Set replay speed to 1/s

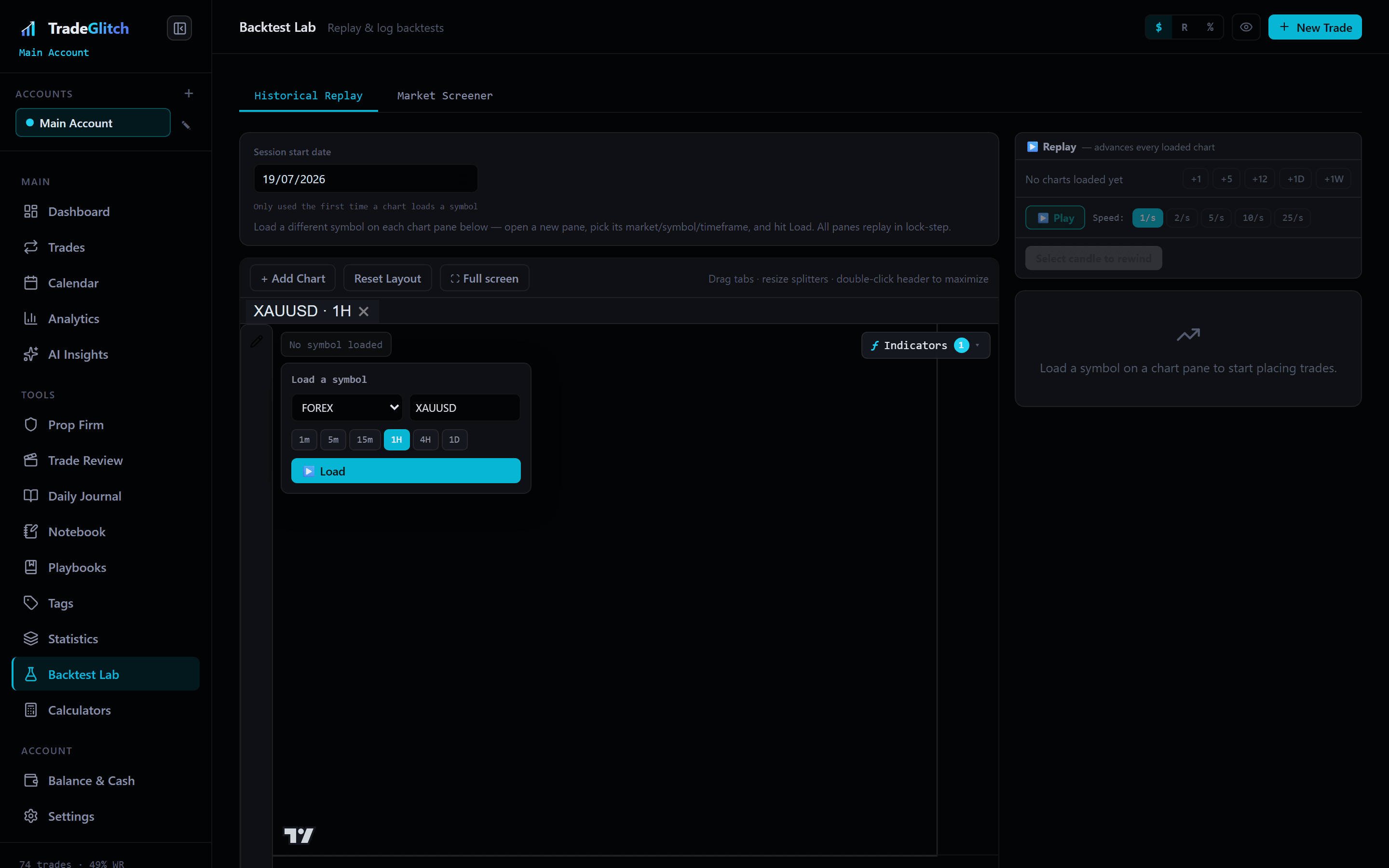click(x=1147, y=218)
